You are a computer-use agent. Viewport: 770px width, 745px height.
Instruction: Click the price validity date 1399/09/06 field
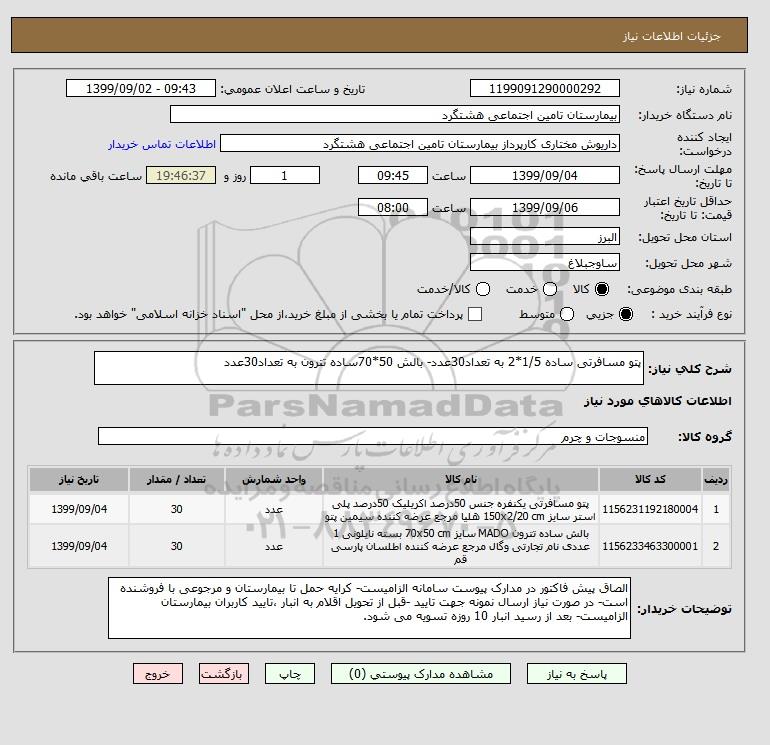(545, 207)
